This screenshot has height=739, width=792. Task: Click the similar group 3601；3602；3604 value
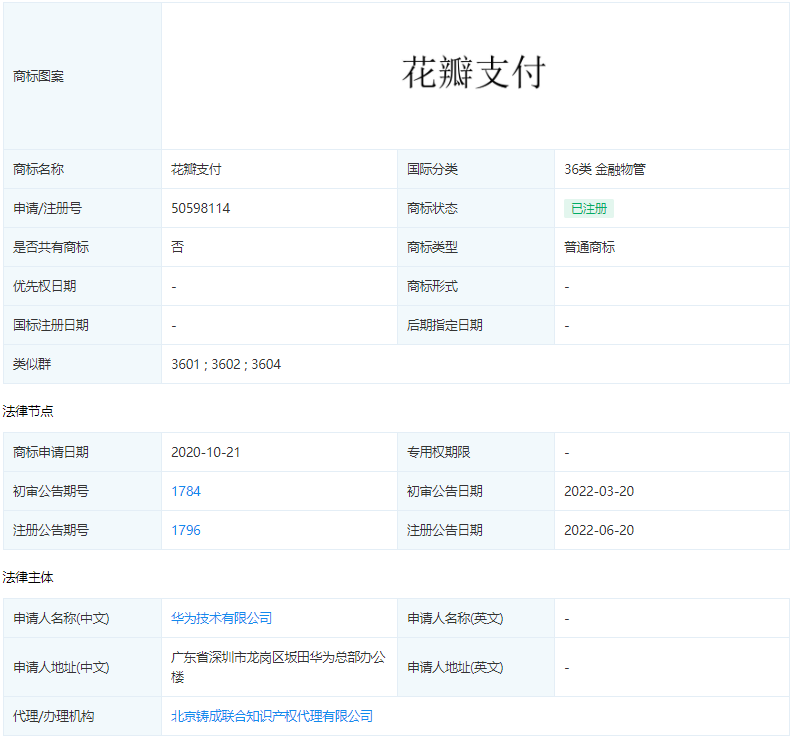226,364
